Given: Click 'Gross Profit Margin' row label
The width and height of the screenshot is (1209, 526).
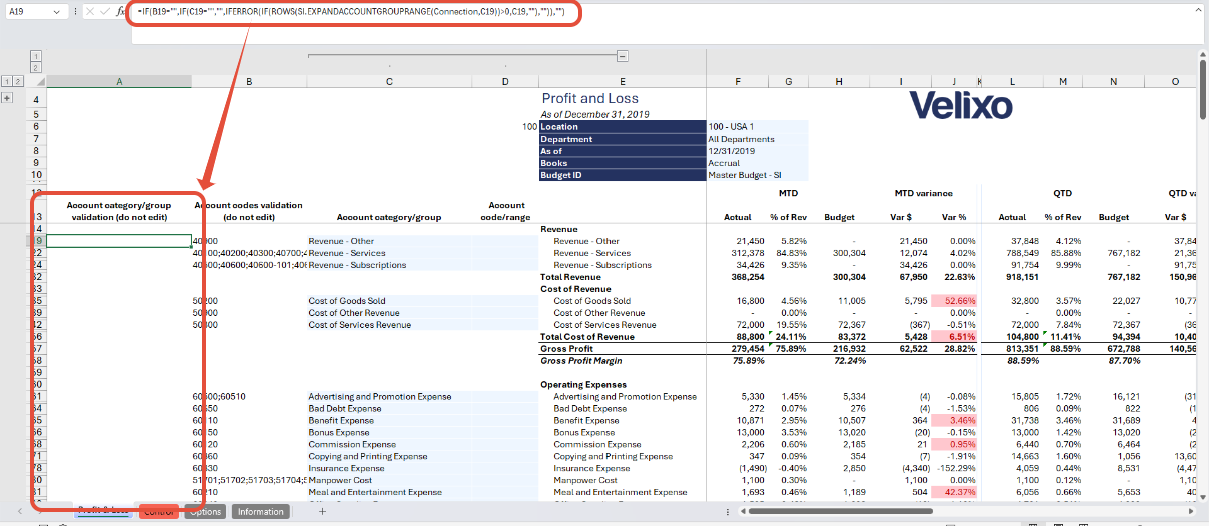Looking at the screenshot, I should (580, 360).
